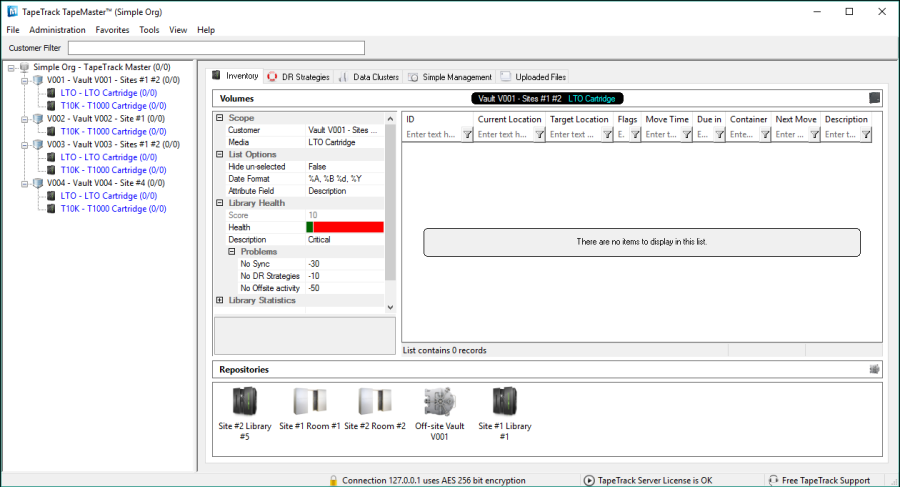Switch to the Inventory tab

click(x=235, y=76)
